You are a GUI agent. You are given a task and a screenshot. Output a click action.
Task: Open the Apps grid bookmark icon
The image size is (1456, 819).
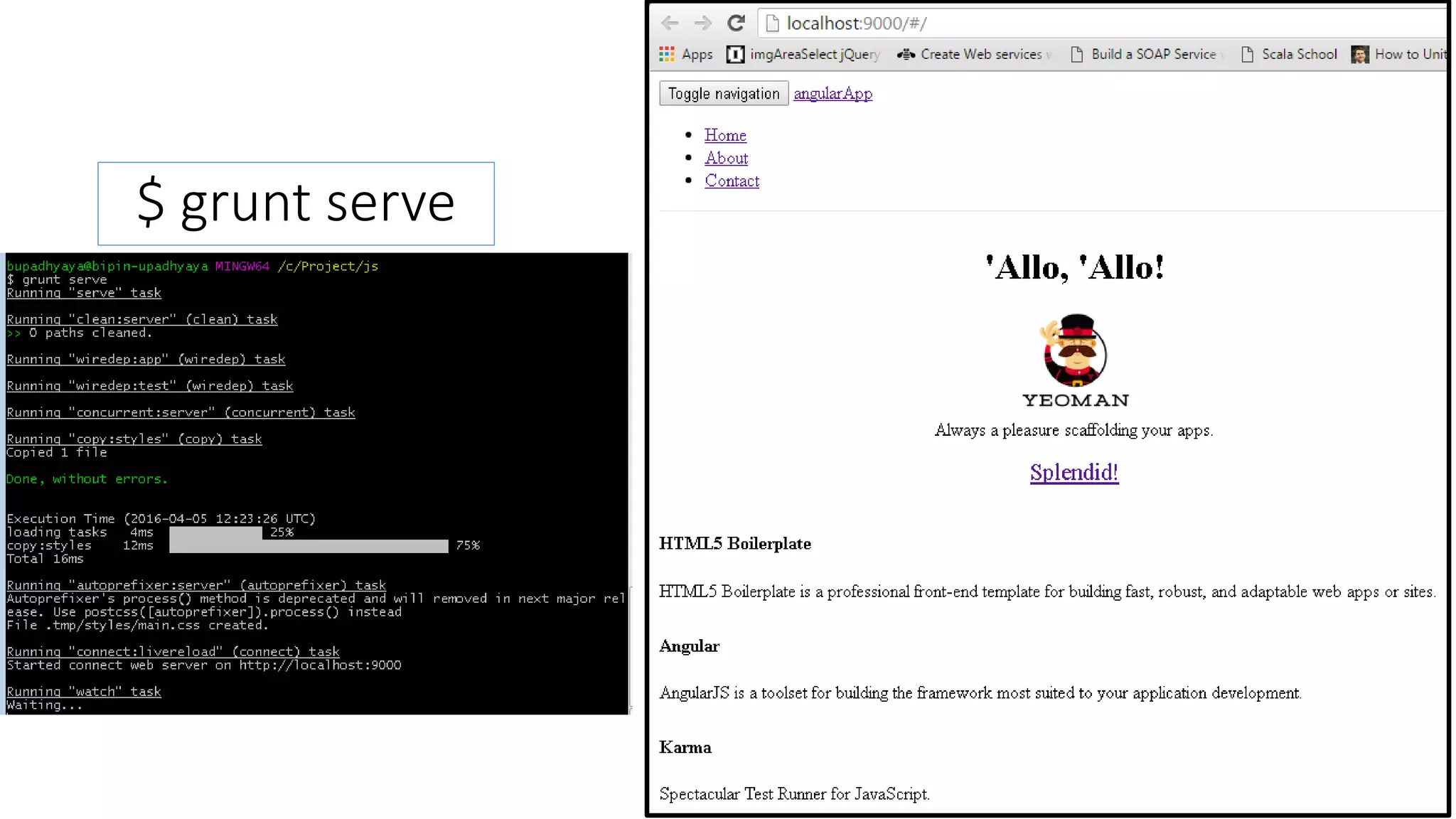point(666,54)
